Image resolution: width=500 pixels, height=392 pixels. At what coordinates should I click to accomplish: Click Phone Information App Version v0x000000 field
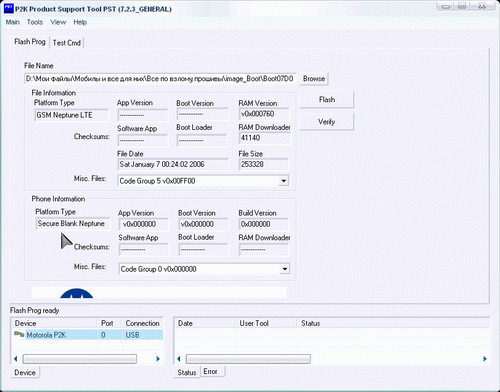point(144,224)
